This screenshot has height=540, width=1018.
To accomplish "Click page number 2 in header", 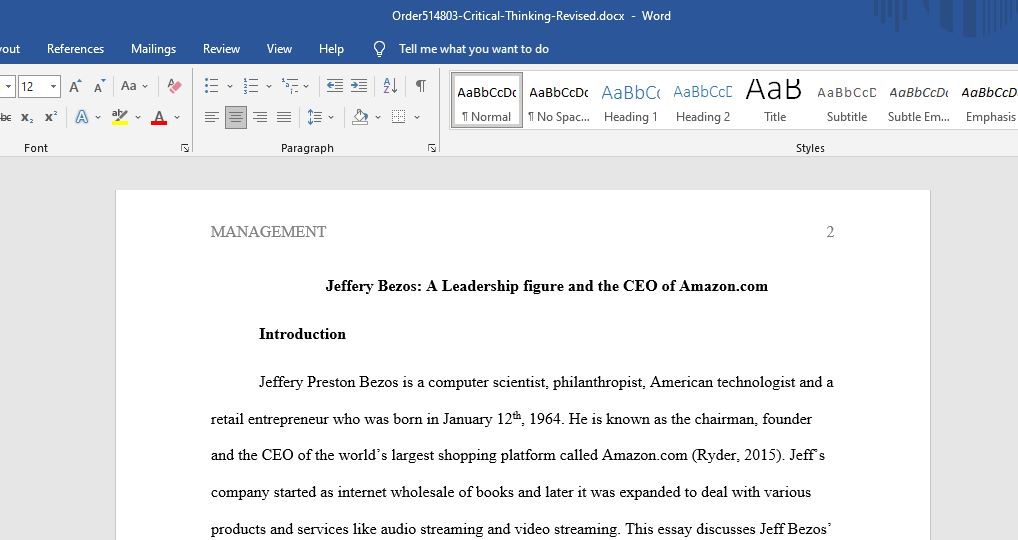I will click(830, 232).
